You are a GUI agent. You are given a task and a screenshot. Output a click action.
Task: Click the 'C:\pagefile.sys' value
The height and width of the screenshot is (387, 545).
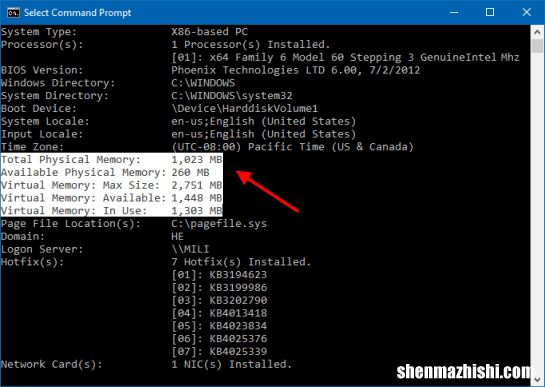coord(219,224)
